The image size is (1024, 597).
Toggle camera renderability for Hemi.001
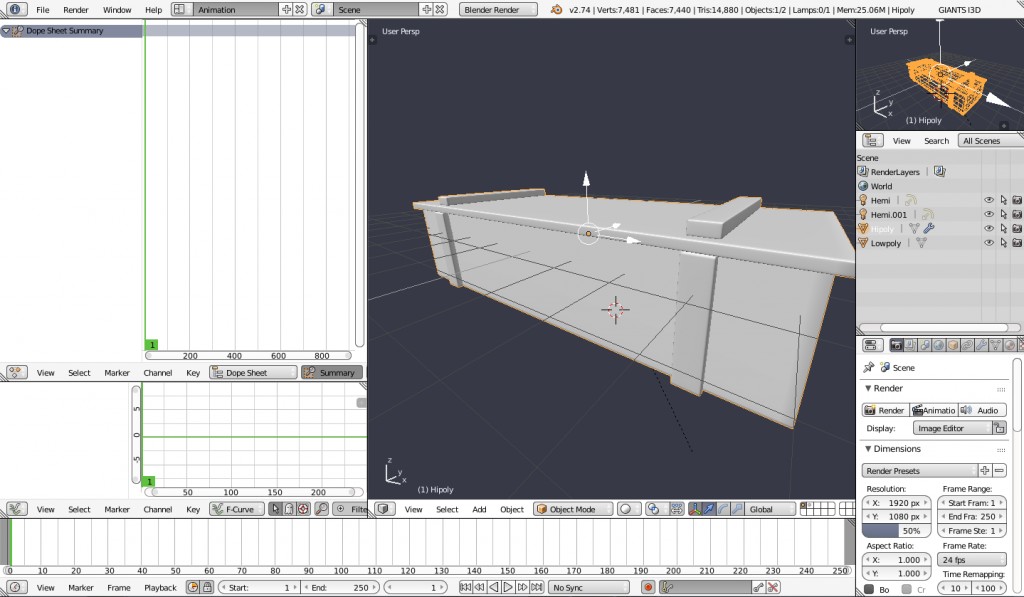click(1018, 214)
